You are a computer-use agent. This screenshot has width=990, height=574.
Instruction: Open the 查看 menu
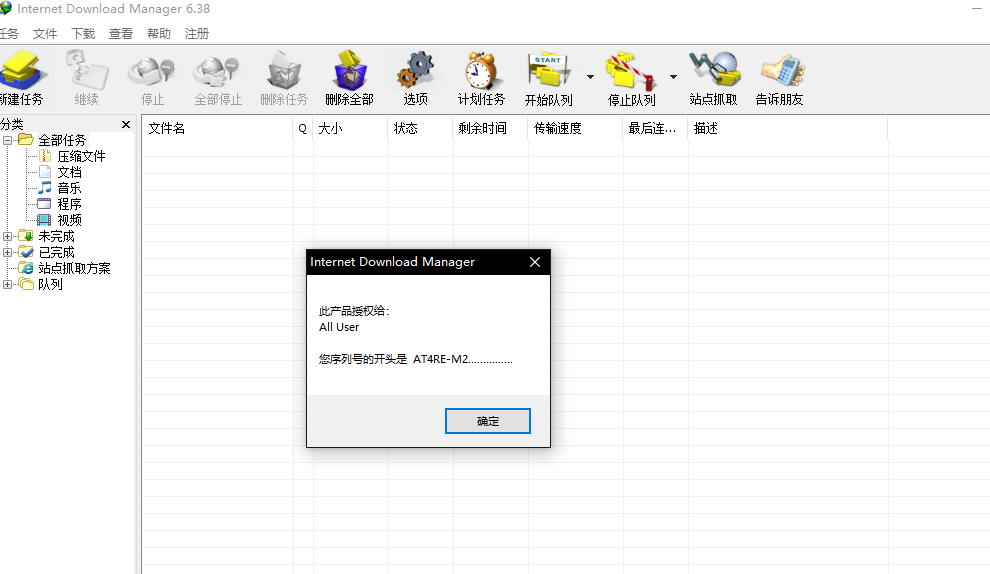click(x=121, y=33)
